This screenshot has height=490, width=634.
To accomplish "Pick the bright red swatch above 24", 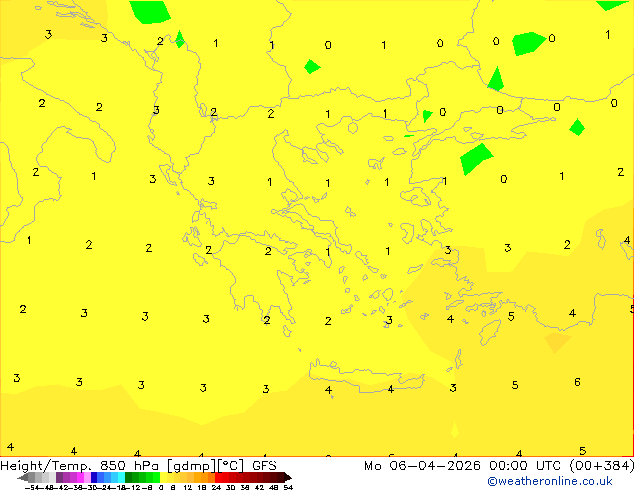I will [x=218, y=477].
